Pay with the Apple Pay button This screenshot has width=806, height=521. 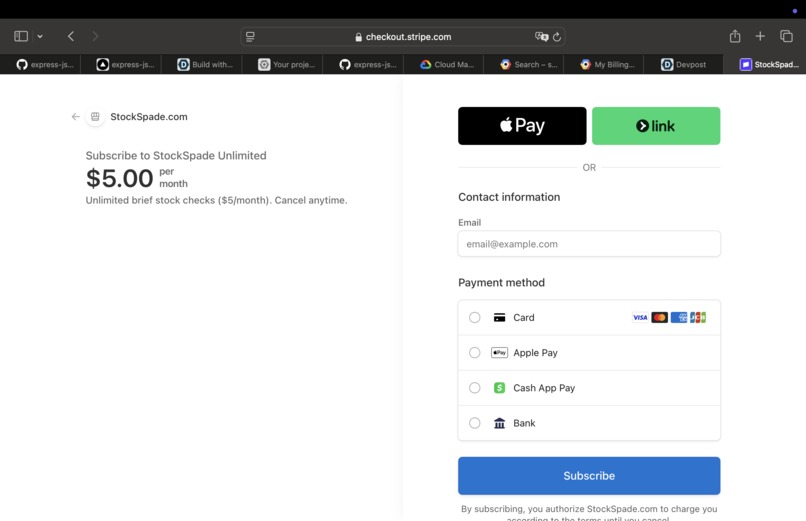(x=522, y=126)
